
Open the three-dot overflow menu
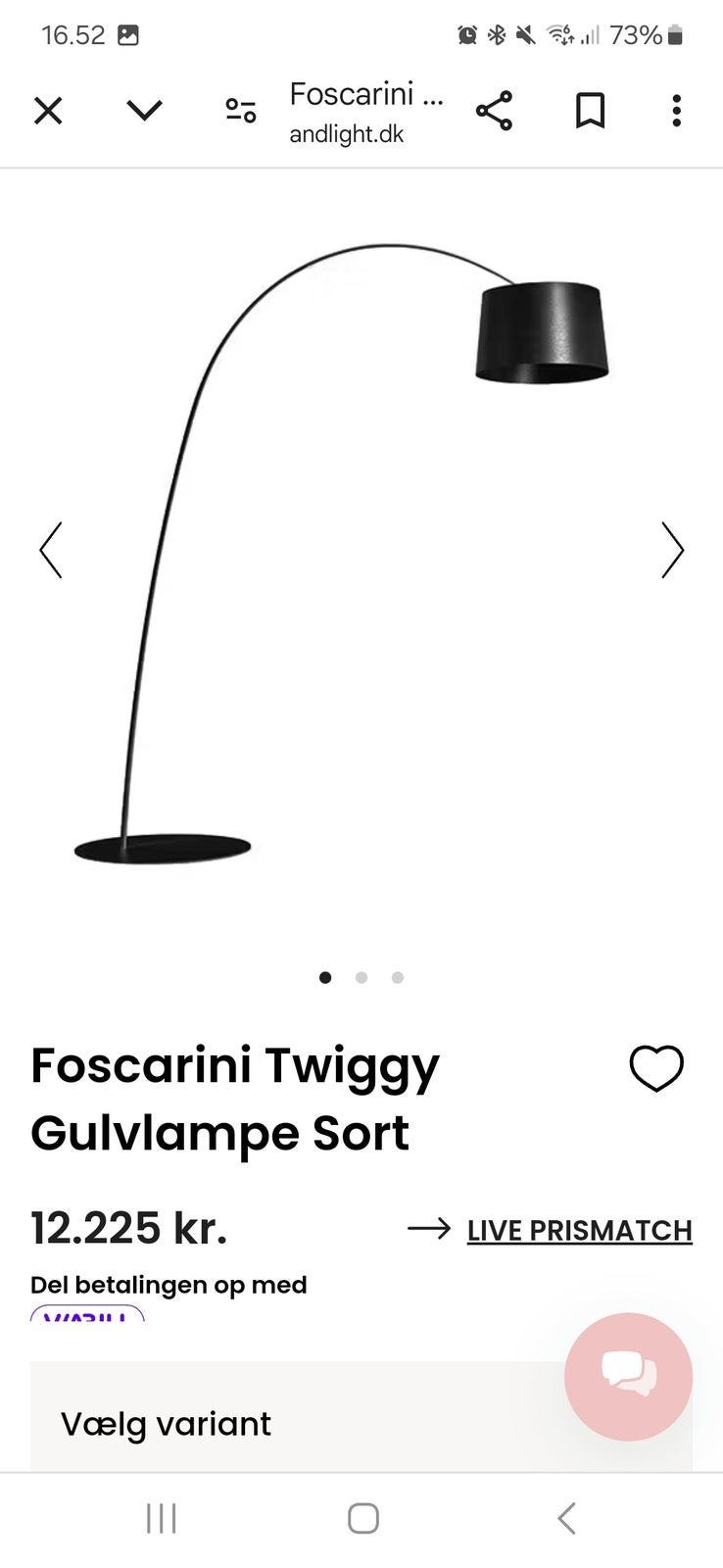[676, 111]
